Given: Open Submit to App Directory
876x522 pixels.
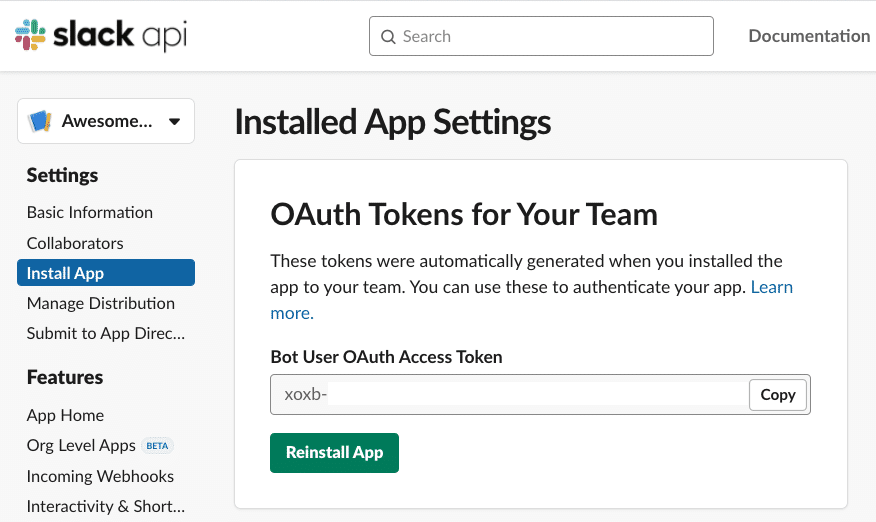Looking at the screenshot, I should 106,333.
